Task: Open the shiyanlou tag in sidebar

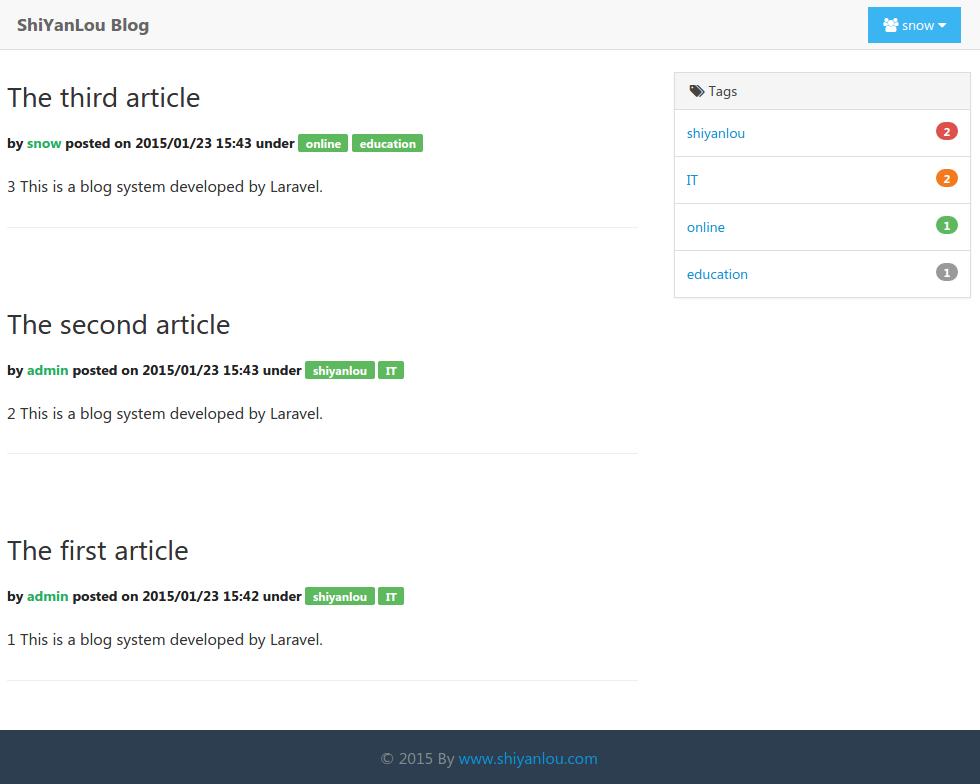Action: click(716, 133)
